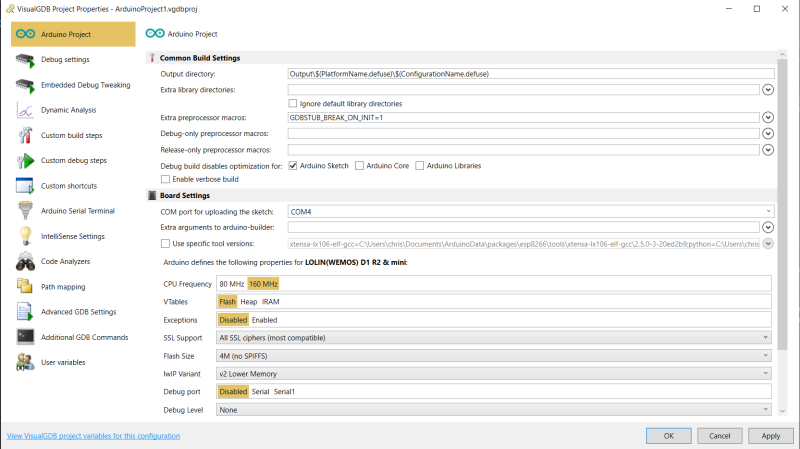
Task: Expand Extra arguments to arduino-builder arrow
Action: click(x=768, y=228)
